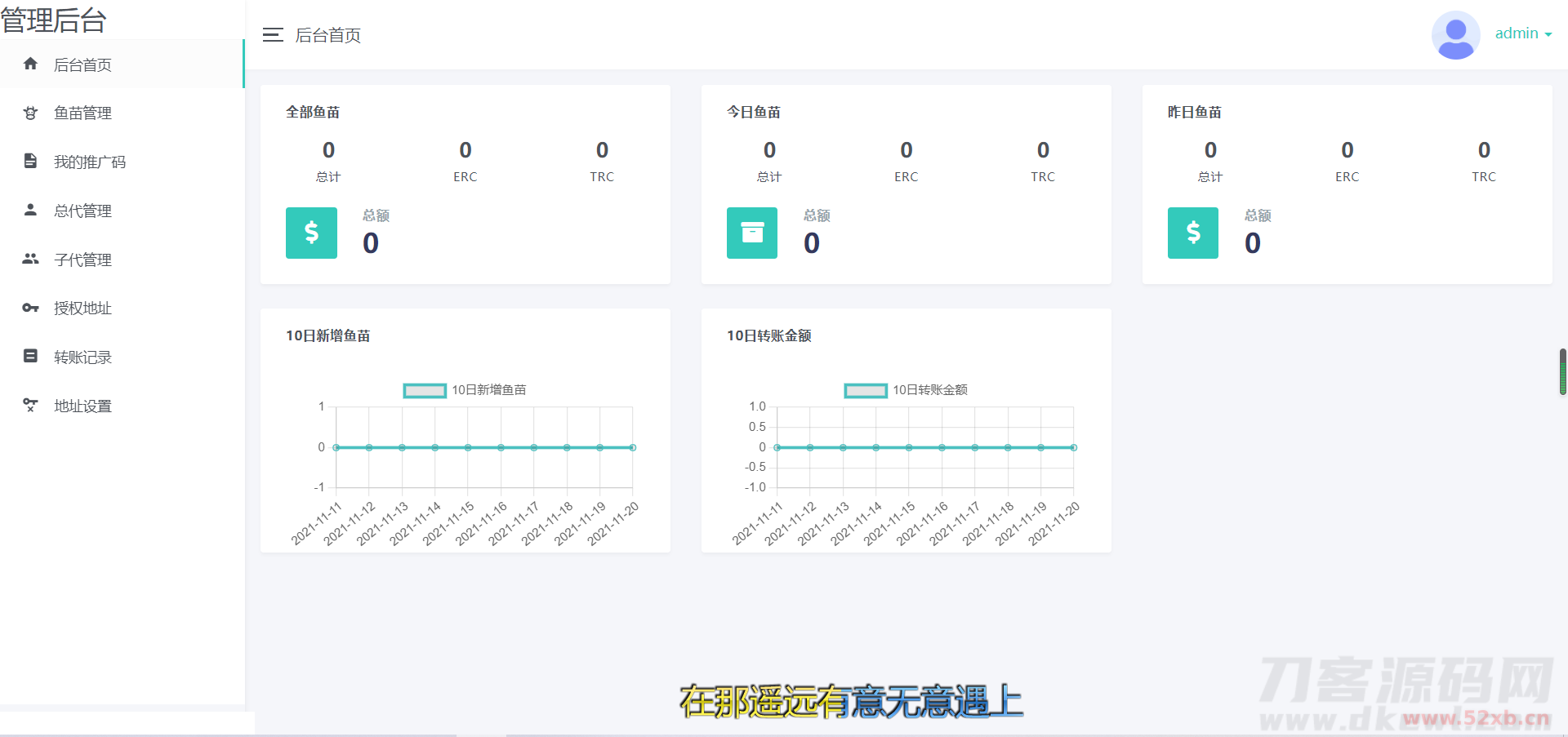Select the 鱼苗管理 fish management icon
1568x737 pixels.
tap(30, 113)
